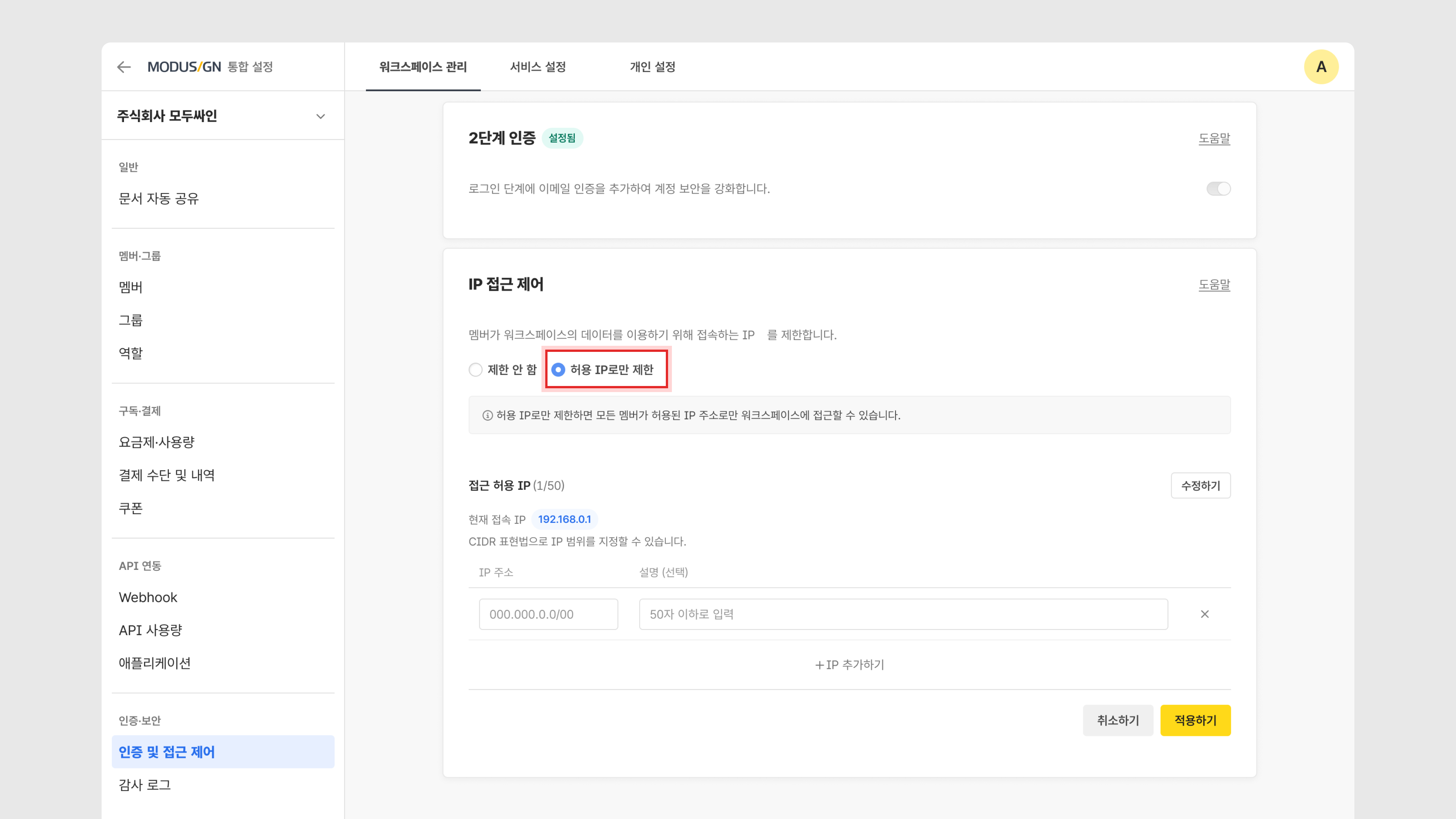Open the 워크스페이스 관리 tab
This screenshot has height=819, width=1456.
tap(423, 67)
